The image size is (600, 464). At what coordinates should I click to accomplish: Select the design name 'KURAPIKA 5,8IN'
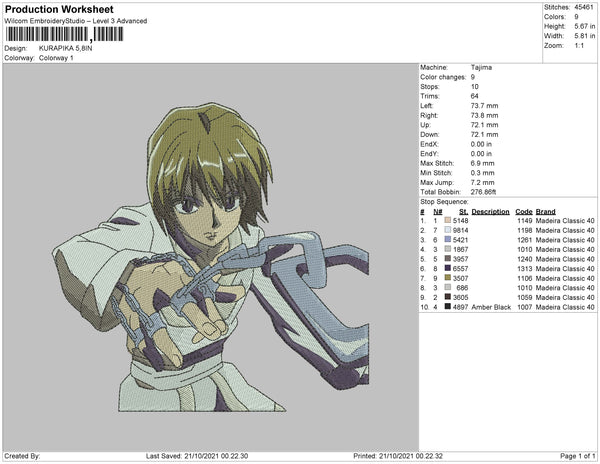pos(65,49)
